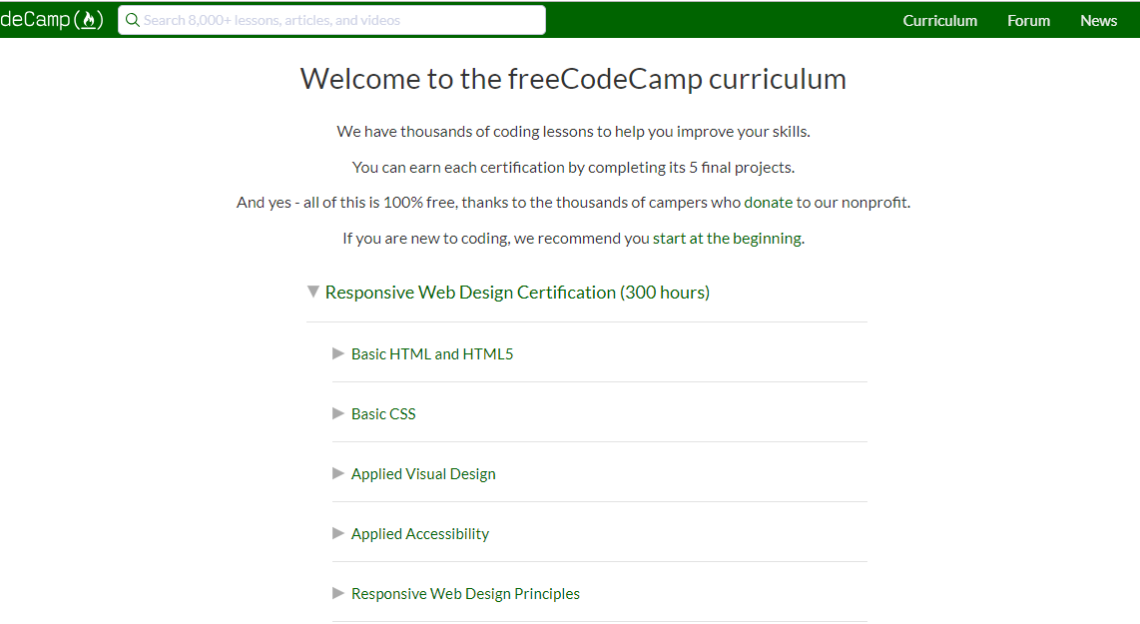The height and width of the screenshot is (624, 1140).
Task: Follow the donate link
Action: (x=768, y=202)
